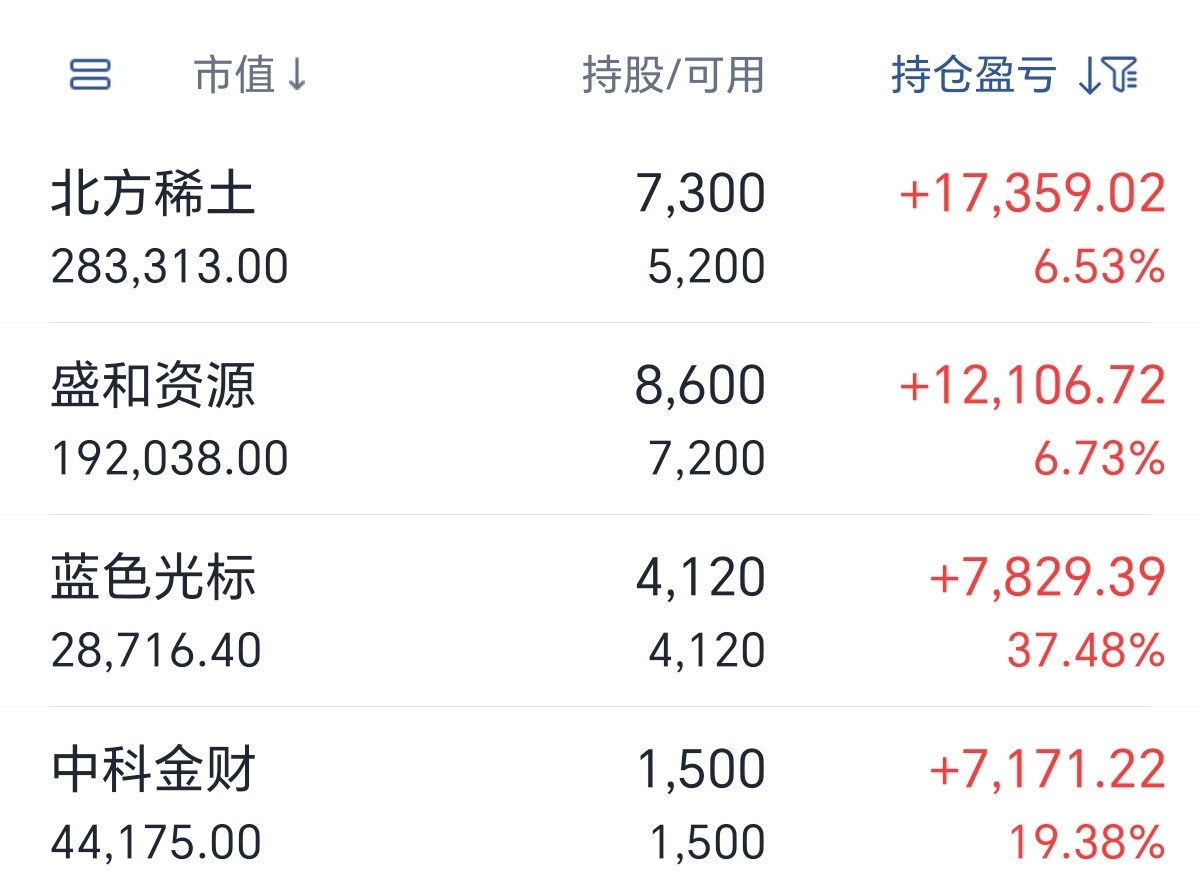Select the 持股/可用 column header
This screenshot has height=890, width=1200.
point(673,75)
